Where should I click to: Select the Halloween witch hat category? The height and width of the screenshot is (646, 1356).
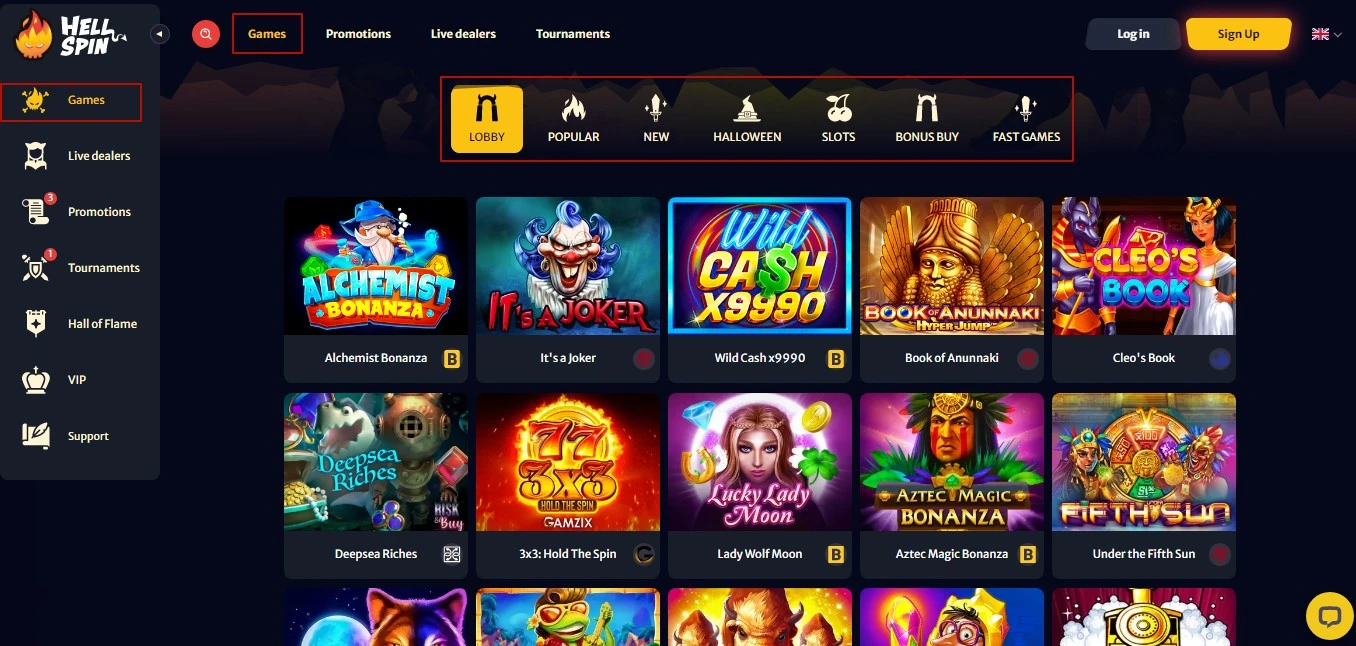[x=747, y=119]
